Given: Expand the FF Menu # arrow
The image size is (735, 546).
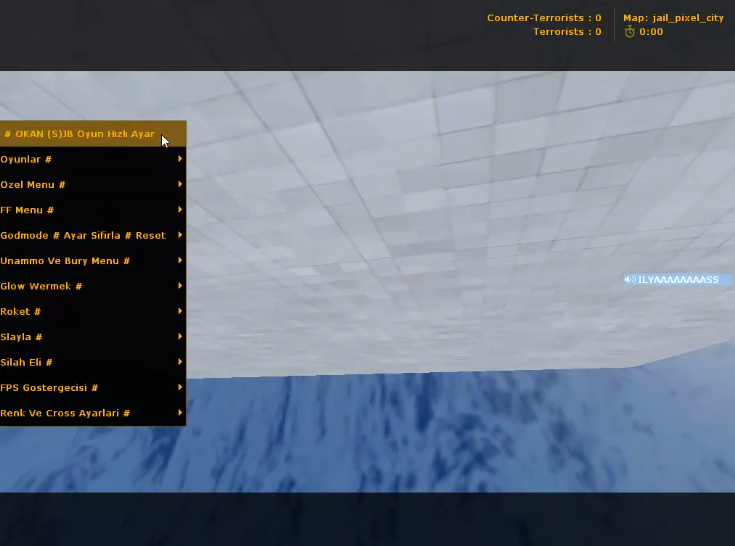Looking at the screenshot, I should 180,209.
